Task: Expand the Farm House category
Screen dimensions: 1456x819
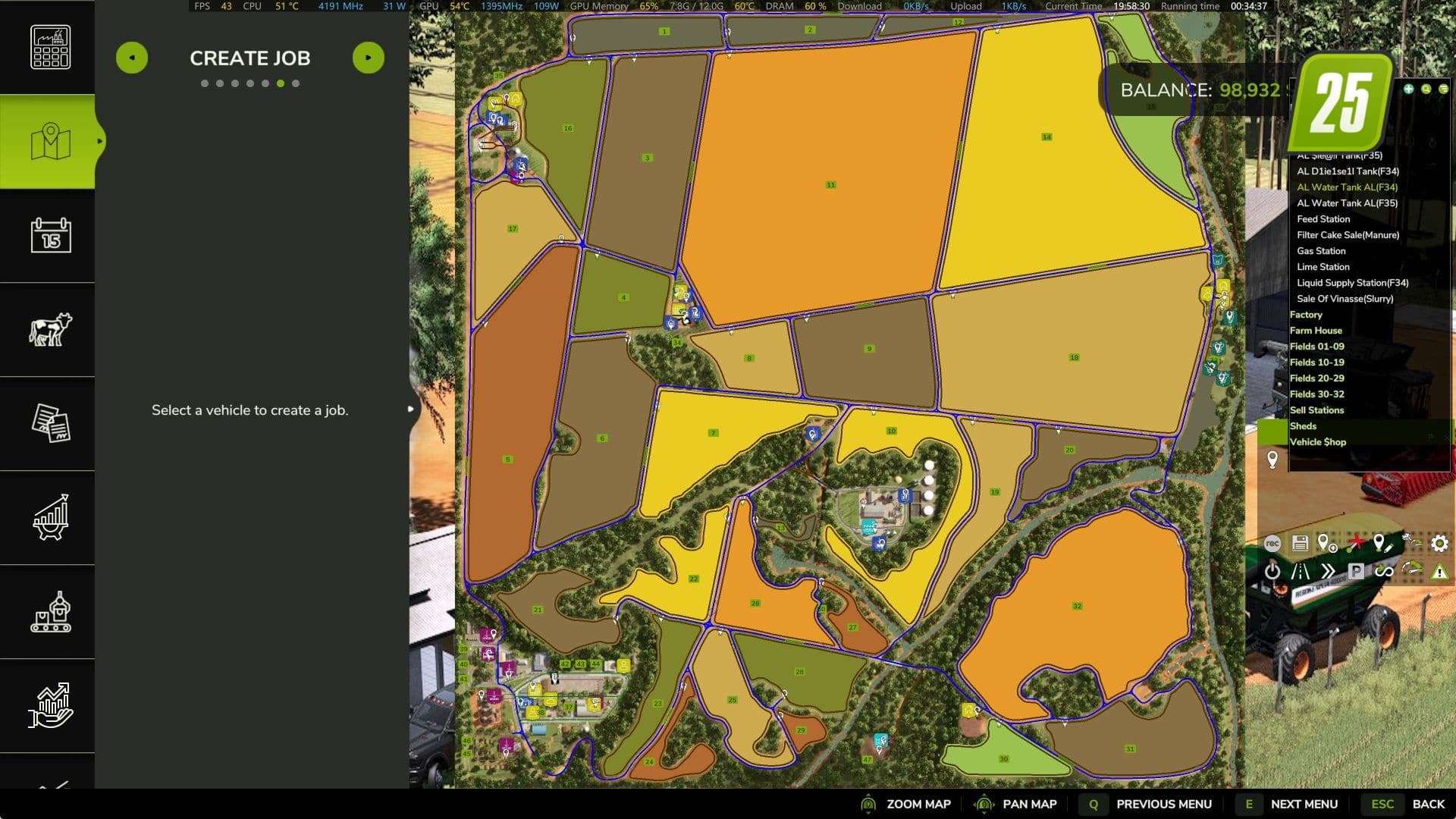Action: 1316,331
